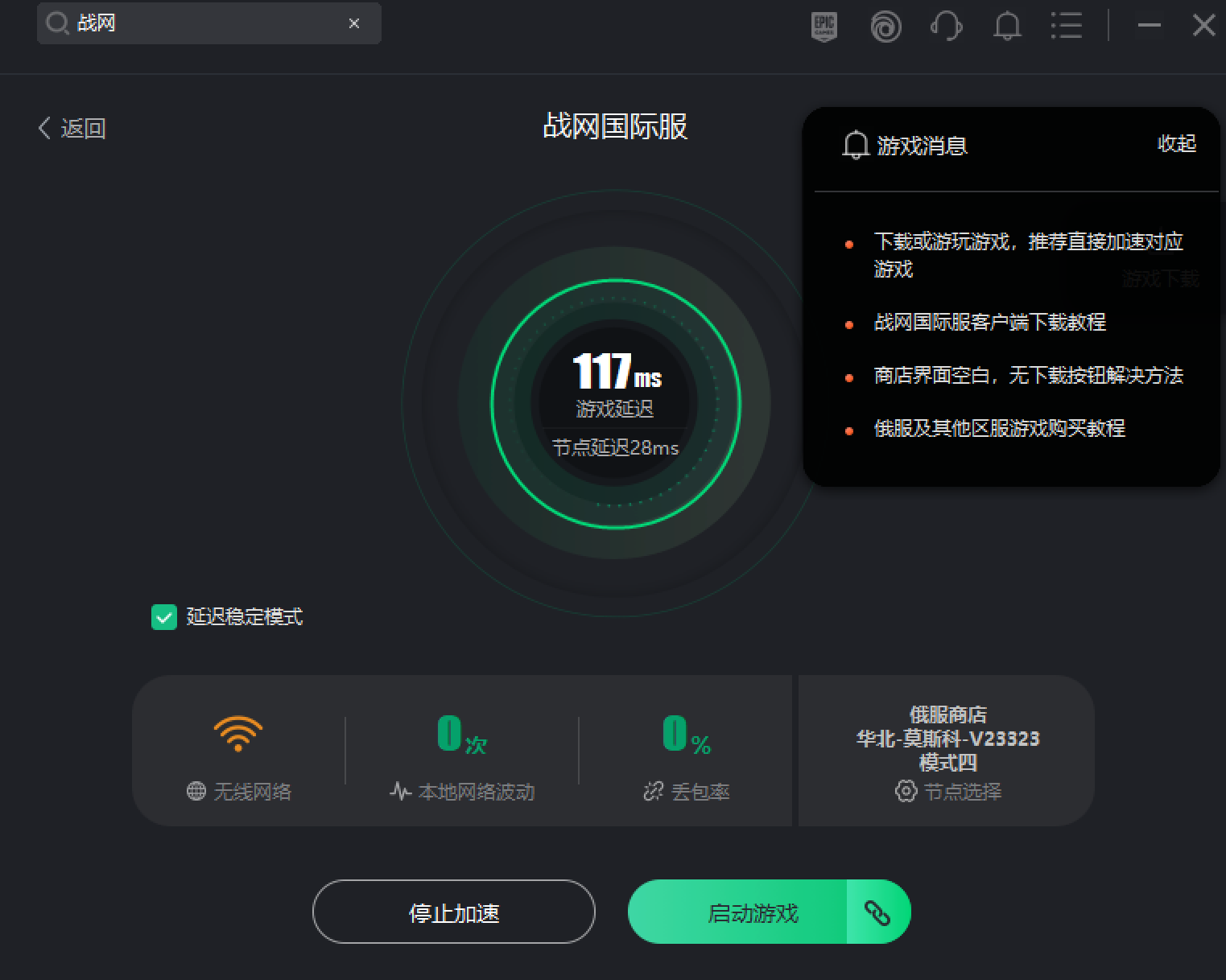Click the magnifier search icon

tap(57, 23)
